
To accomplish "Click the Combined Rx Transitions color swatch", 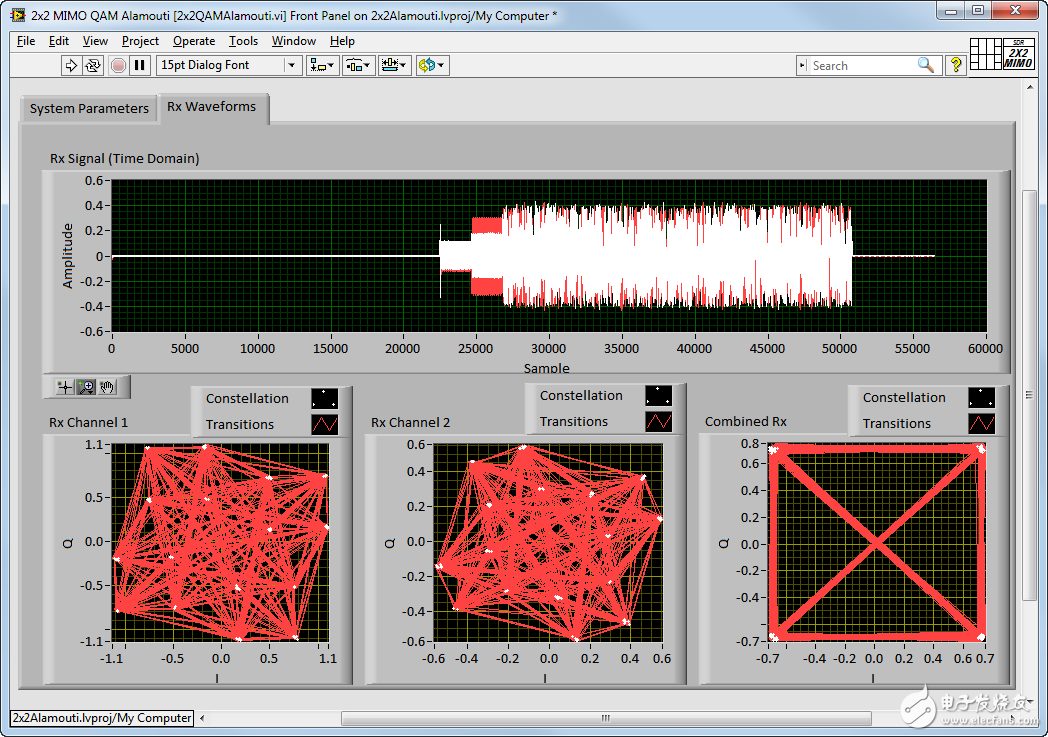I will (981, 424).
